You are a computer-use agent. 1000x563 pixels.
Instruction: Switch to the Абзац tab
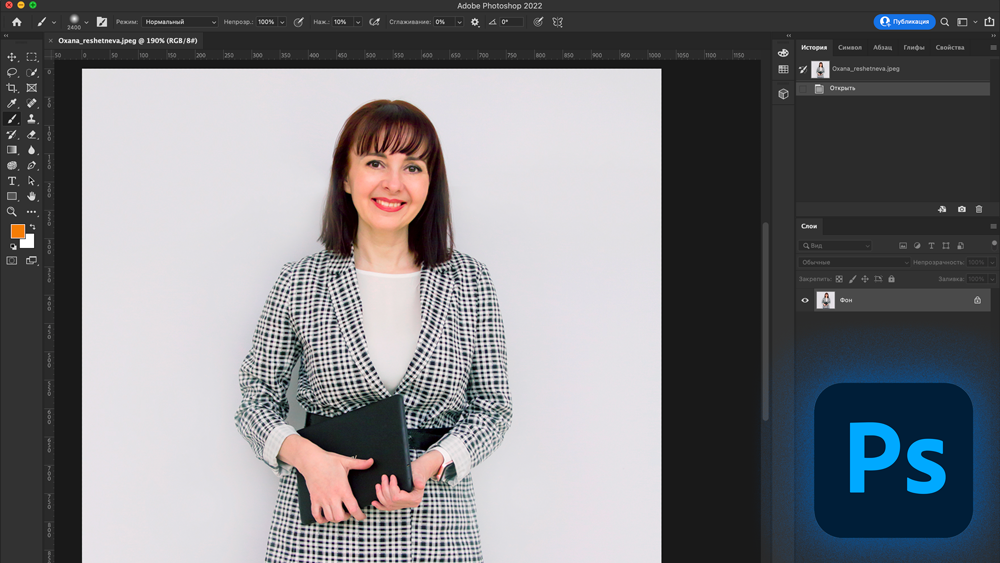[882, 48]
